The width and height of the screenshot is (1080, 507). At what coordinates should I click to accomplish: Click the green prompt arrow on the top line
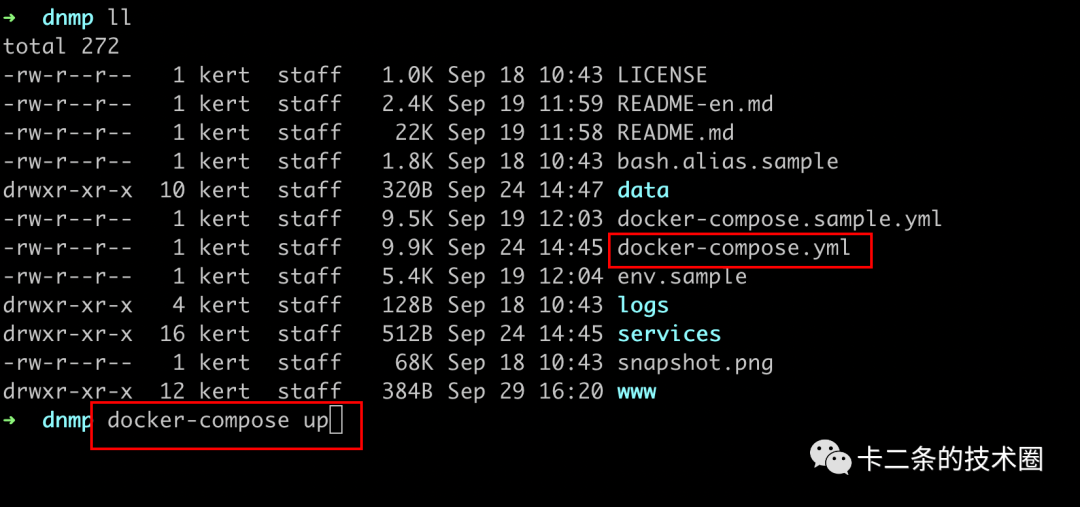click(x=10, y=18)
